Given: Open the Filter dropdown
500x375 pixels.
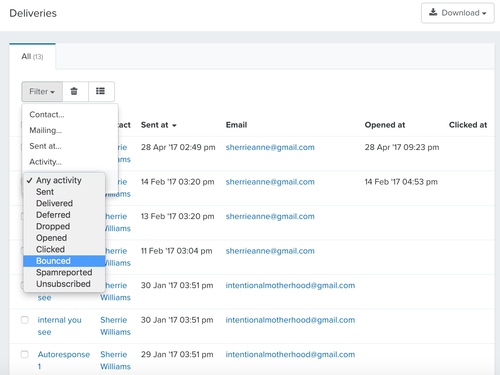Looking at the screenshot, I should click(42, 91).
